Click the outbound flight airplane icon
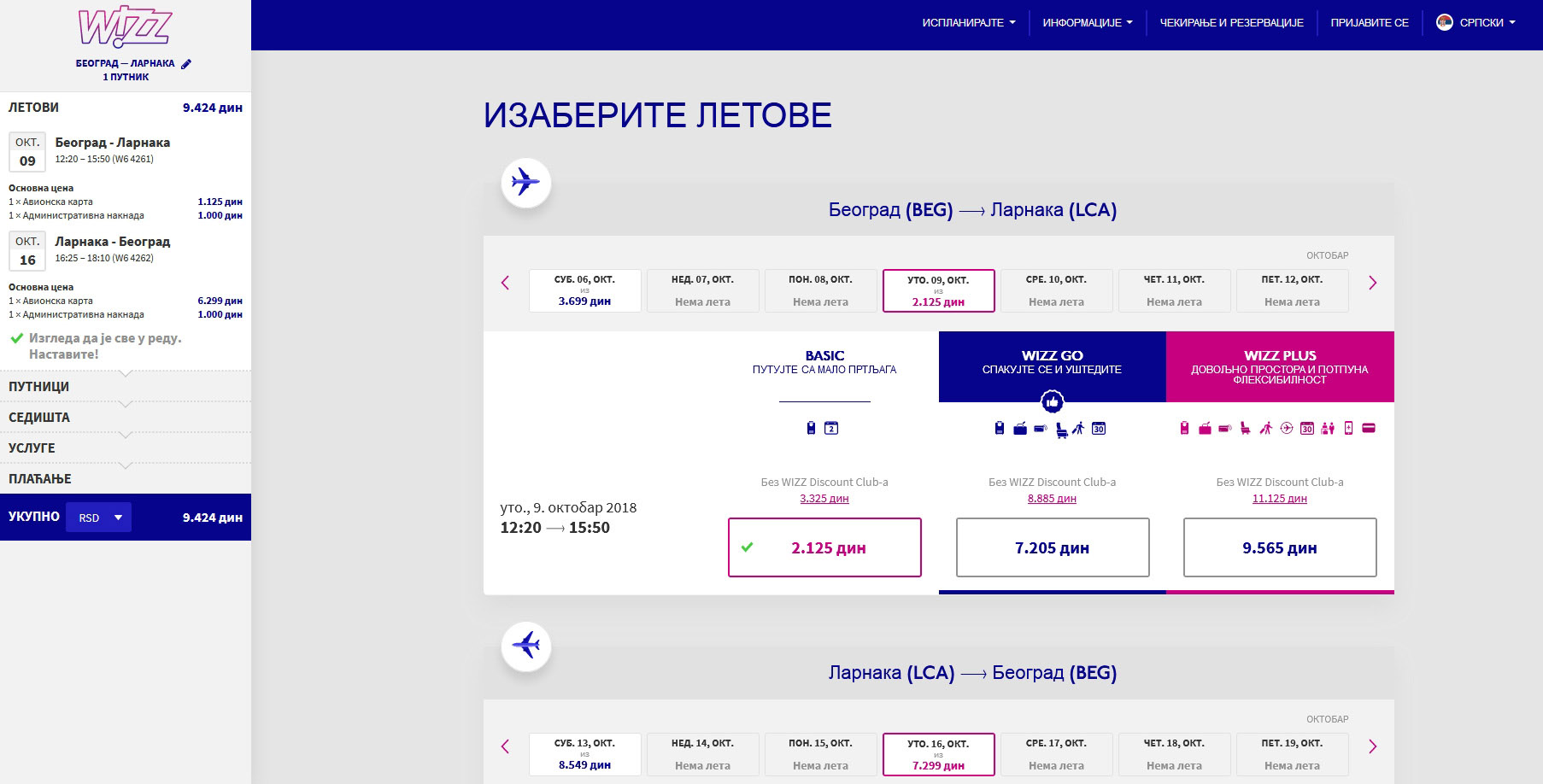Screen dimensions: 1543x784 (525, 182)
